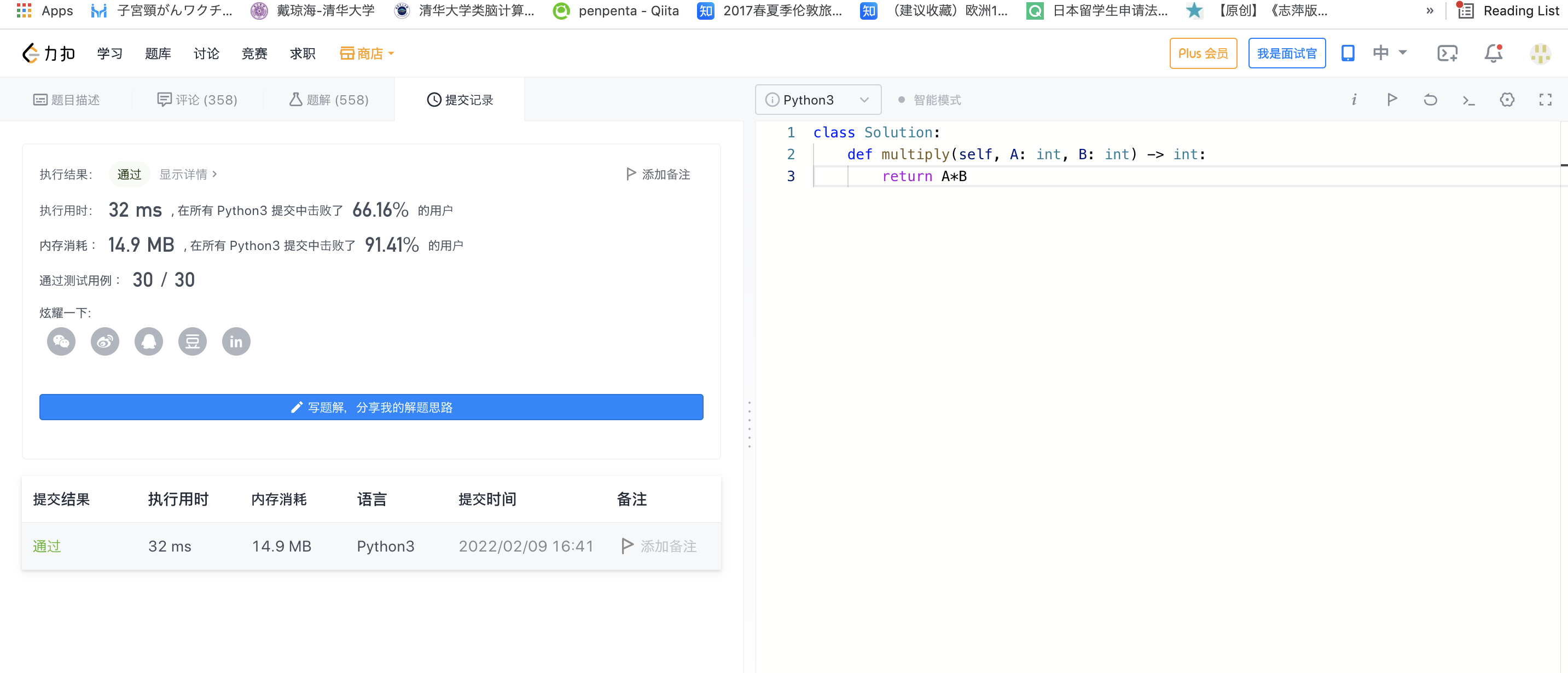Enter fullscreen editor mode
Image resolution: width=1568 pixels, height=673 pixels.
pyautogui.click(x=1545, y=100)
